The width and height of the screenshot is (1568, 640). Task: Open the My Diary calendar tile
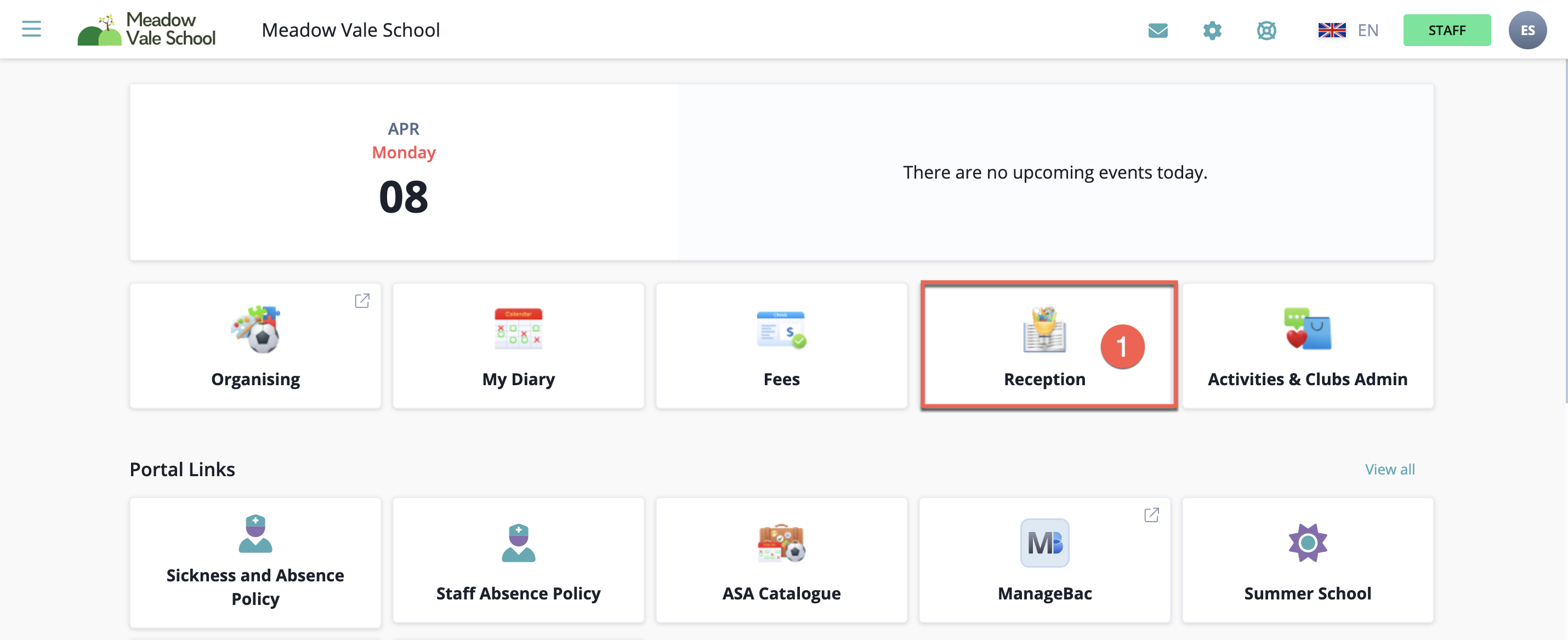tap(518, 346)
